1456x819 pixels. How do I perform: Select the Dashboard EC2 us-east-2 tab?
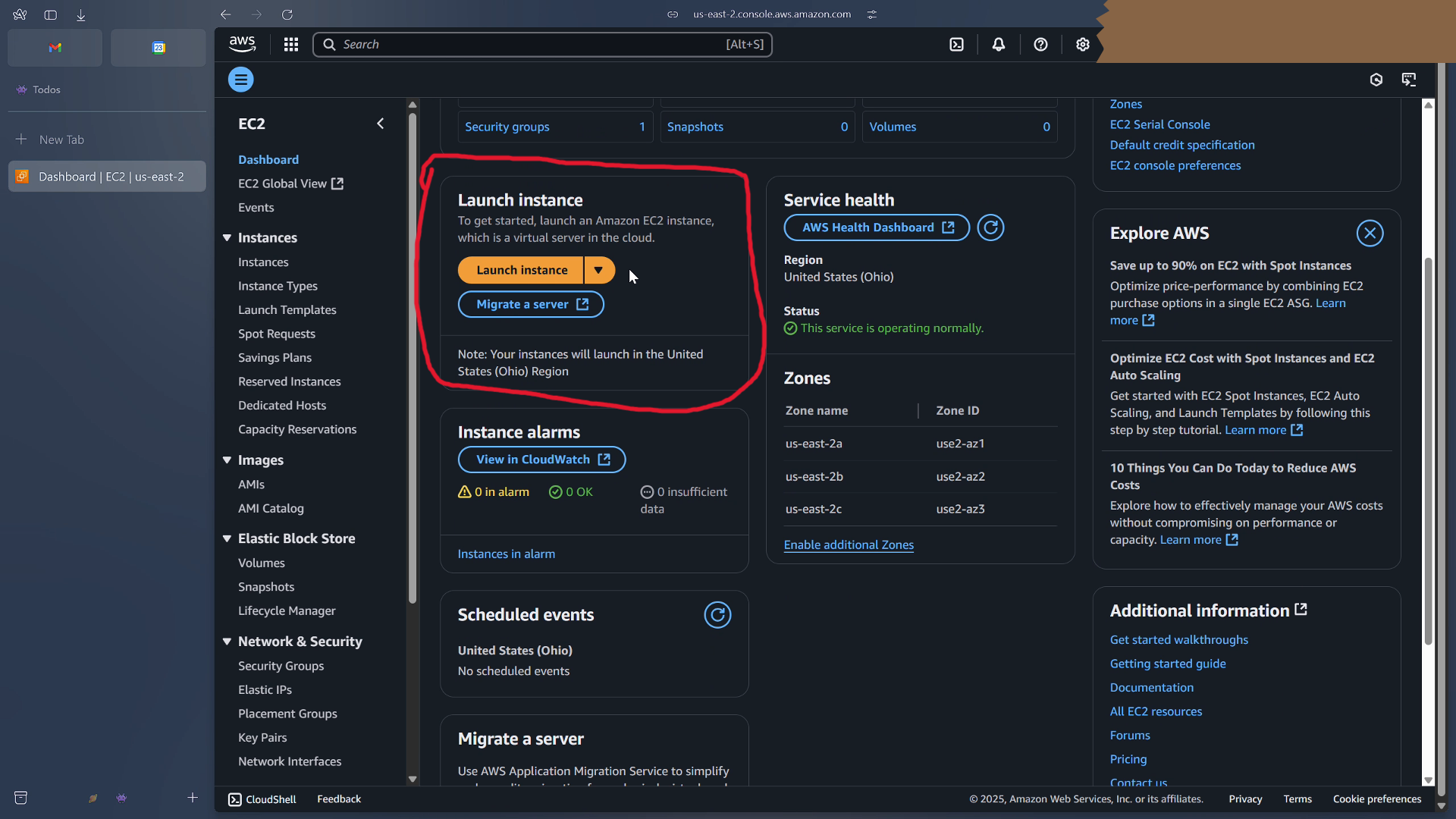(x=107, y=177)
